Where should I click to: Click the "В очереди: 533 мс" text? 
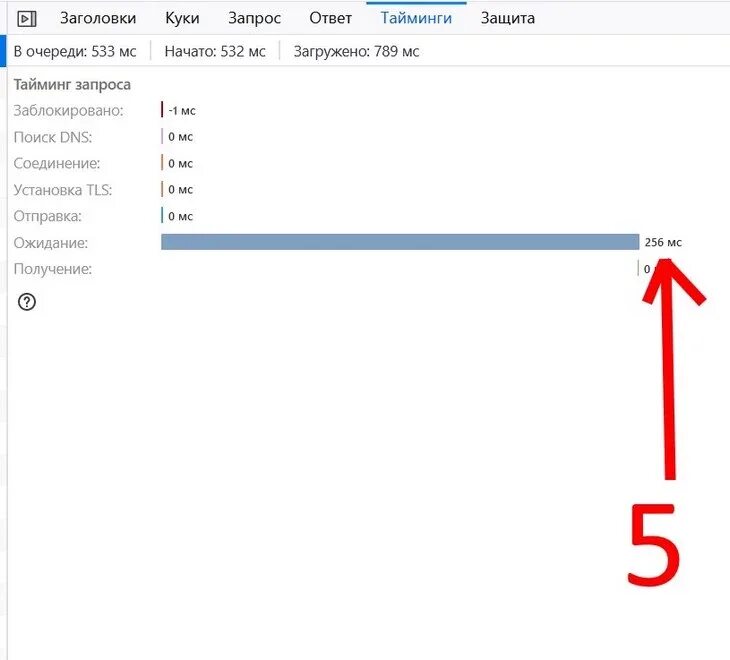[x=75, y=51]
